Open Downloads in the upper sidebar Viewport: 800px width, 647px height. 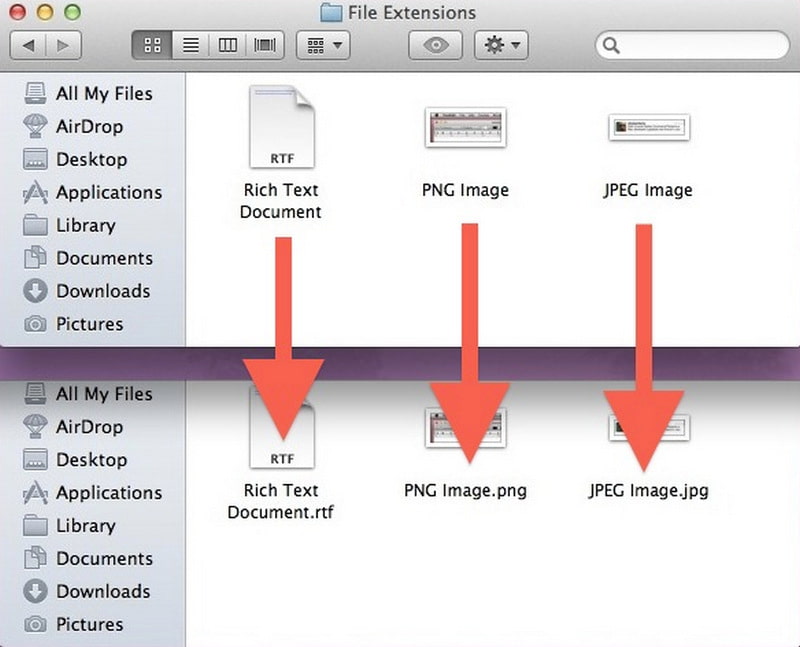(87, 291)
